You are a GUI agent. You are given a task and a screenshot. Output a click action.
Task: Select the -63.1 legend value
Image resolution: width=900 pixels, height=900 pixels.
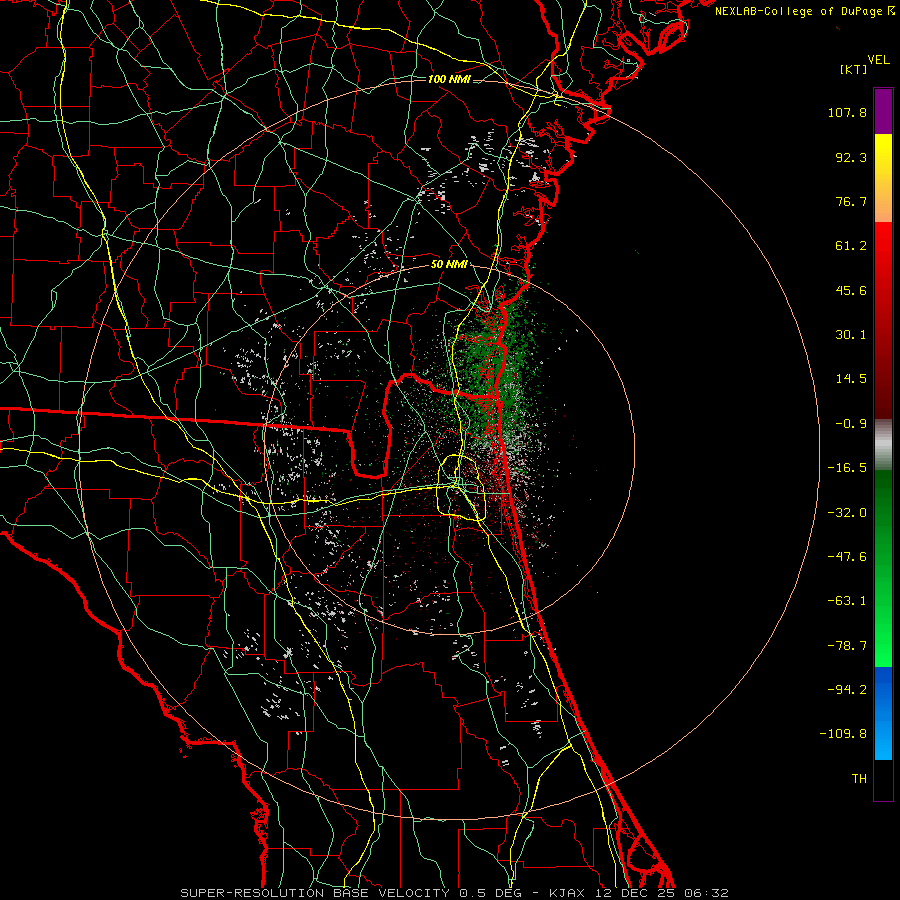click(x=847, y=601)
